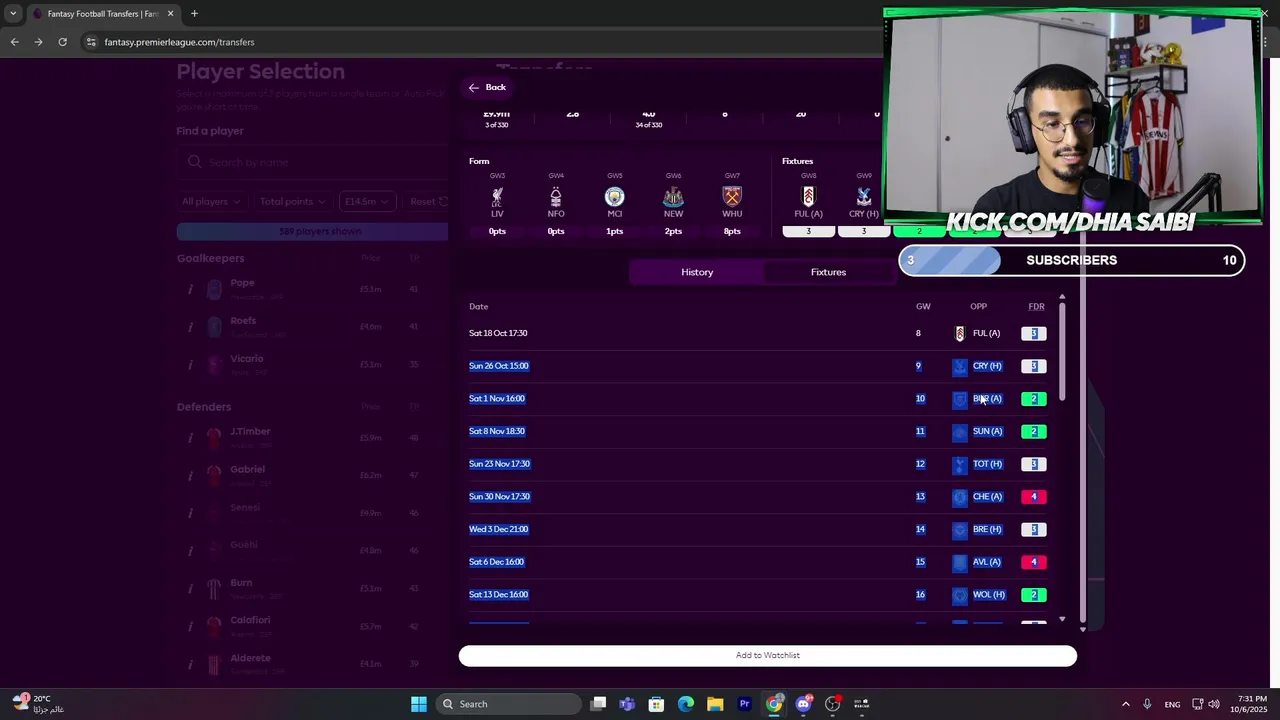Click the Back arrow icon in the player panel

(x=474, y=88)
